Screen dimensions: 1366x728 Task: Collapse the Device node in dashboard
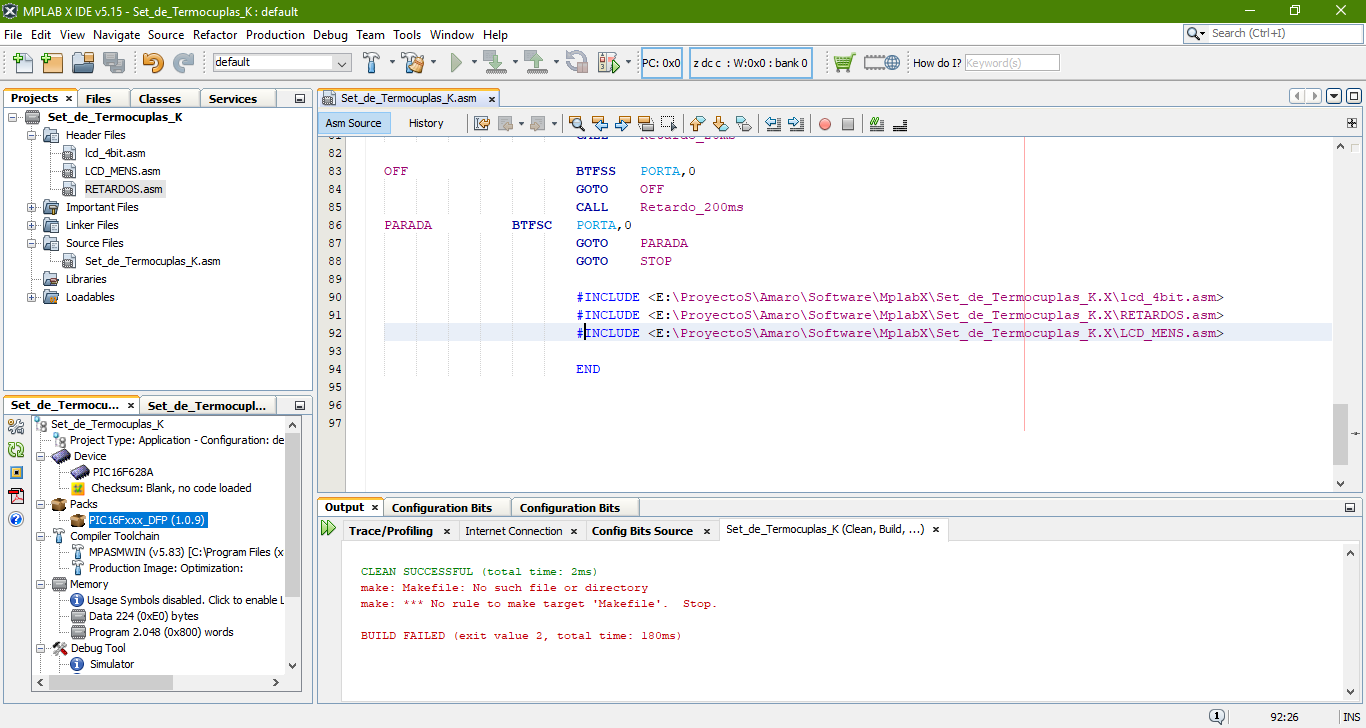(x=41, y=456)
